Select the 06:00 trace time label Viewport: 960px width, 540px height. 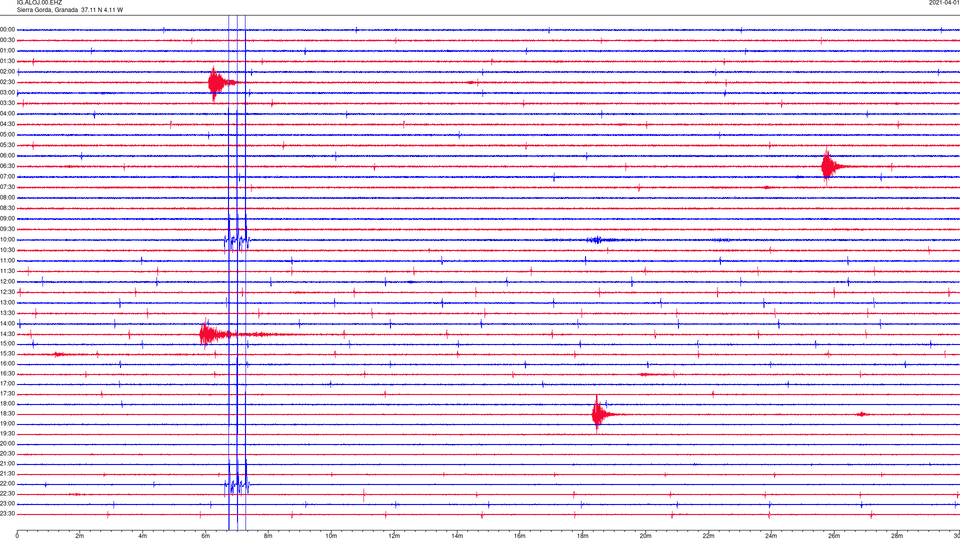point(8,156)
